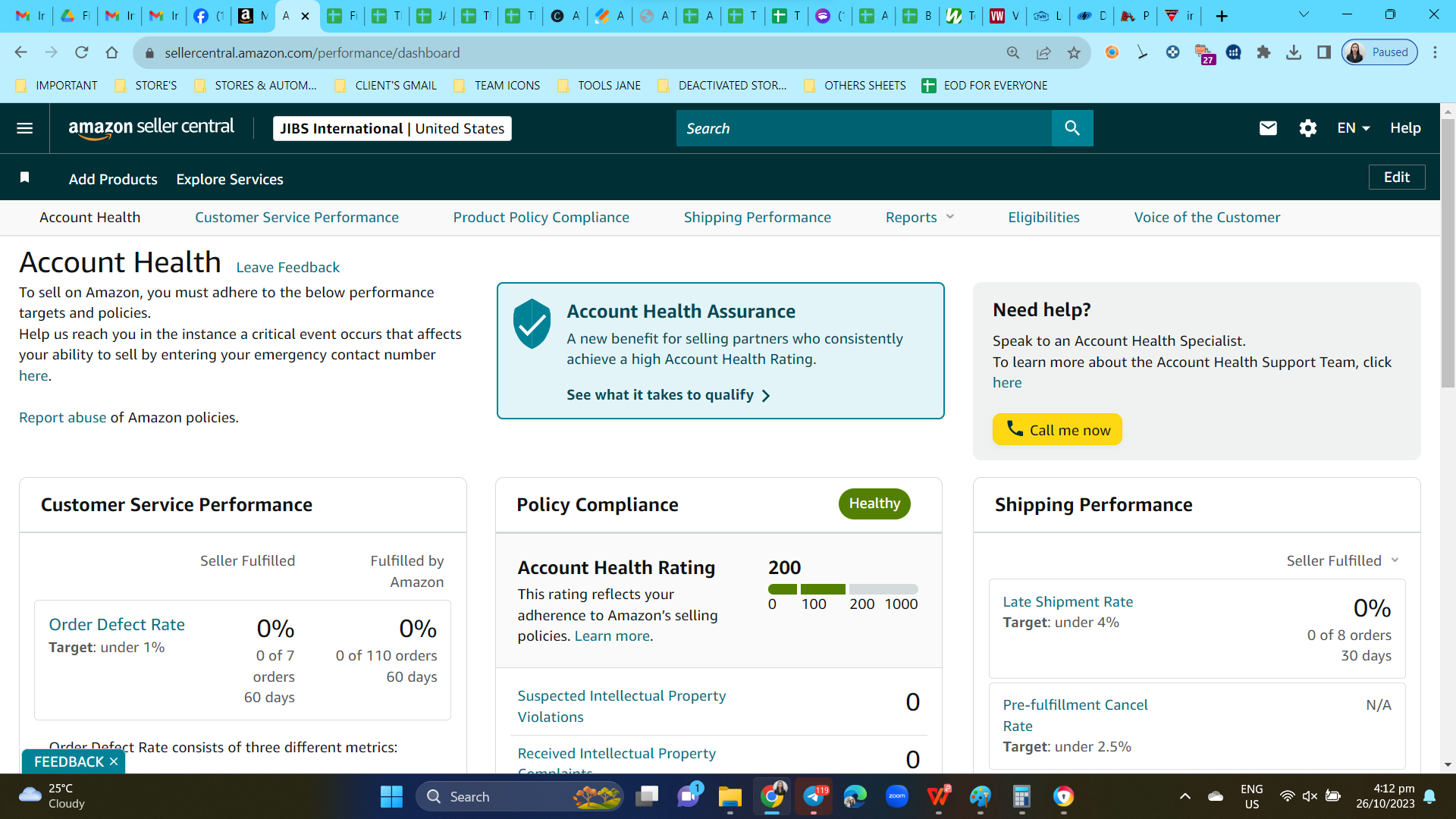
Task: Click Explore Services in top menu
Action: 230,179
